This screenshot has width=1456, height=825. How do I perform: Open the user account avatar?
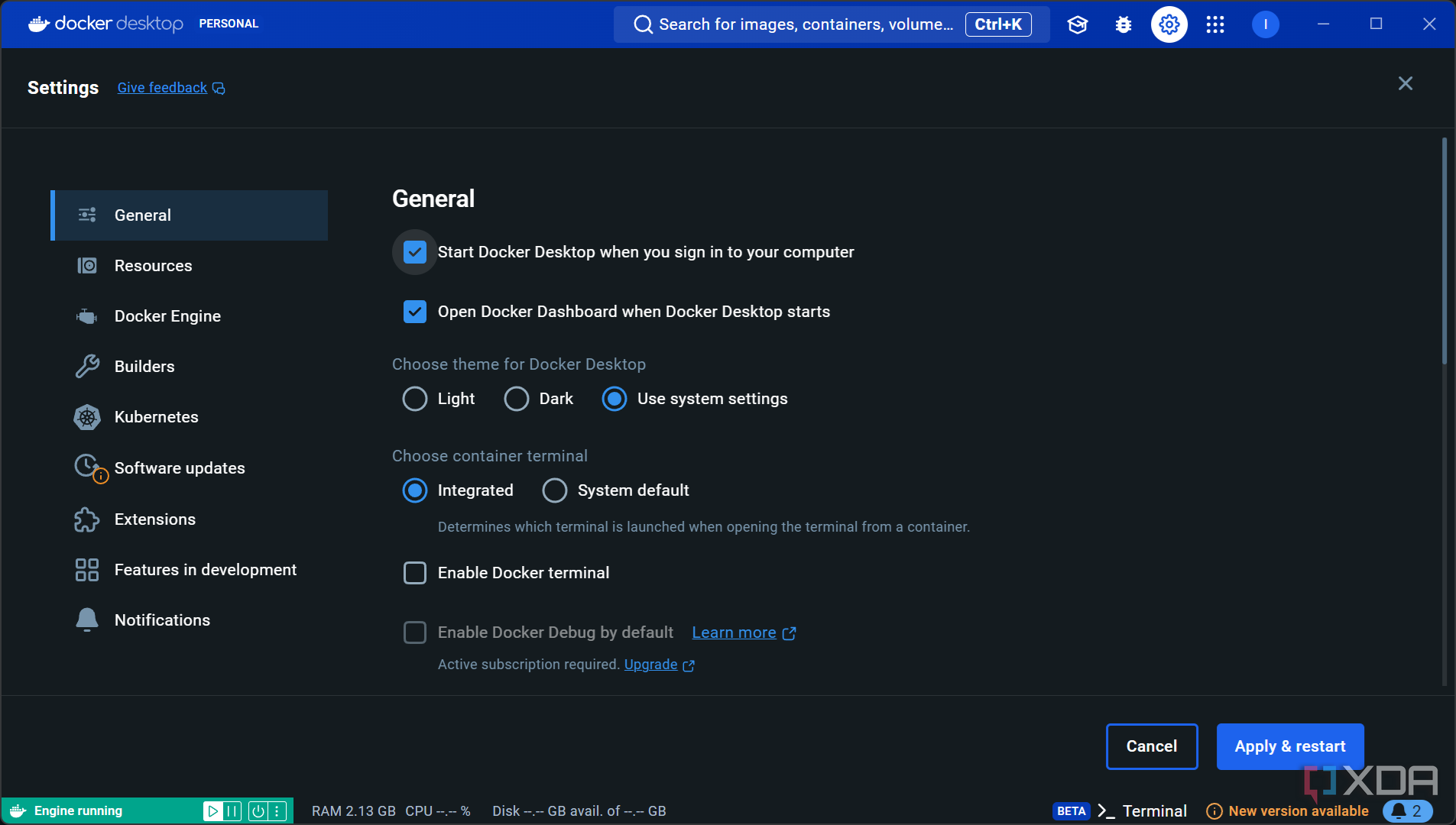1266,24
